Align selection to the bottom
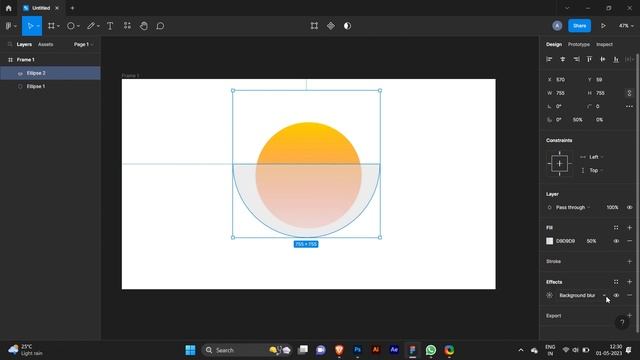This screenshot has width=640, height=360. pos(616,59)
